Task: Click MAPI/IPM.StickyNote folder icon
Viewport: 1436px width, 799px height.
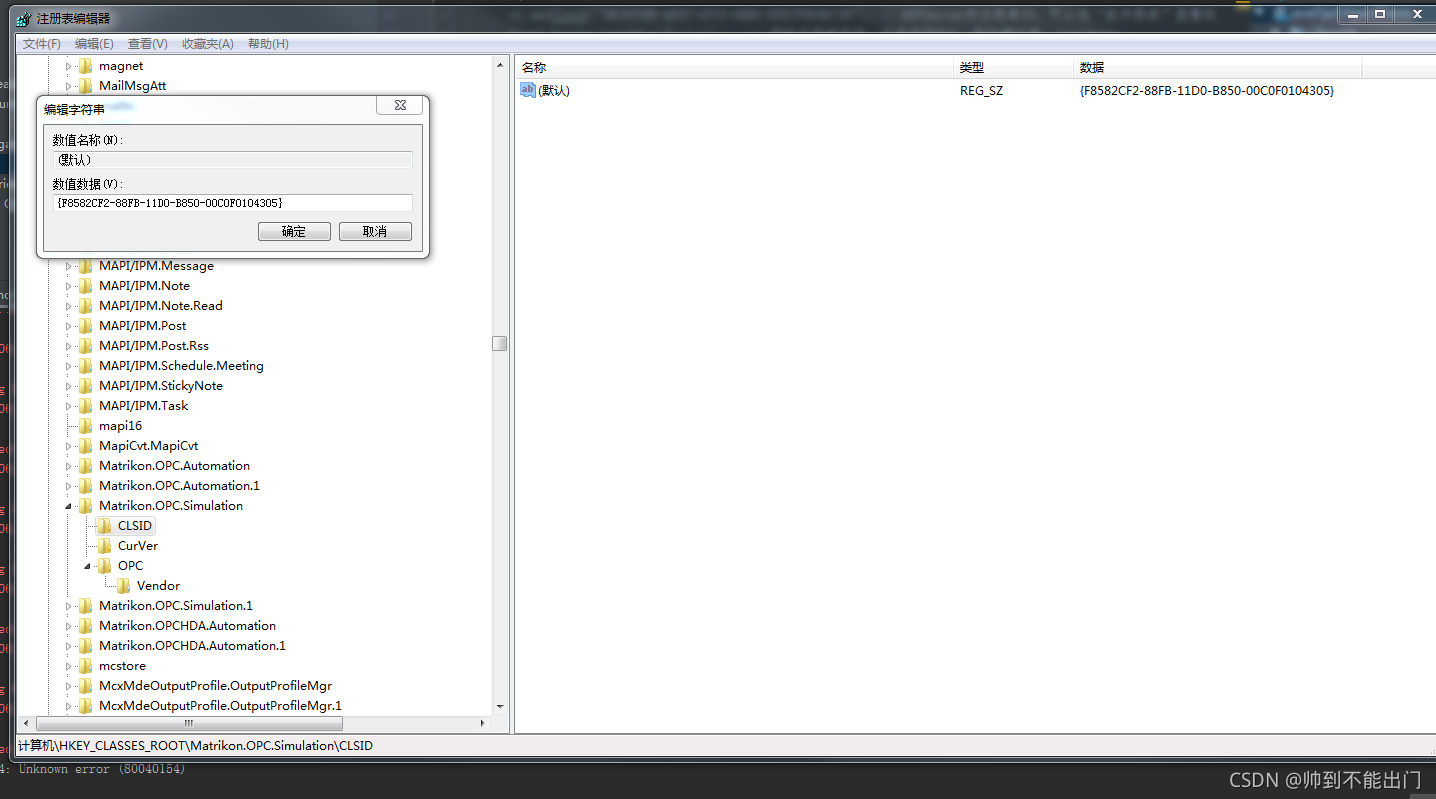Action: [x=86, y=386]
